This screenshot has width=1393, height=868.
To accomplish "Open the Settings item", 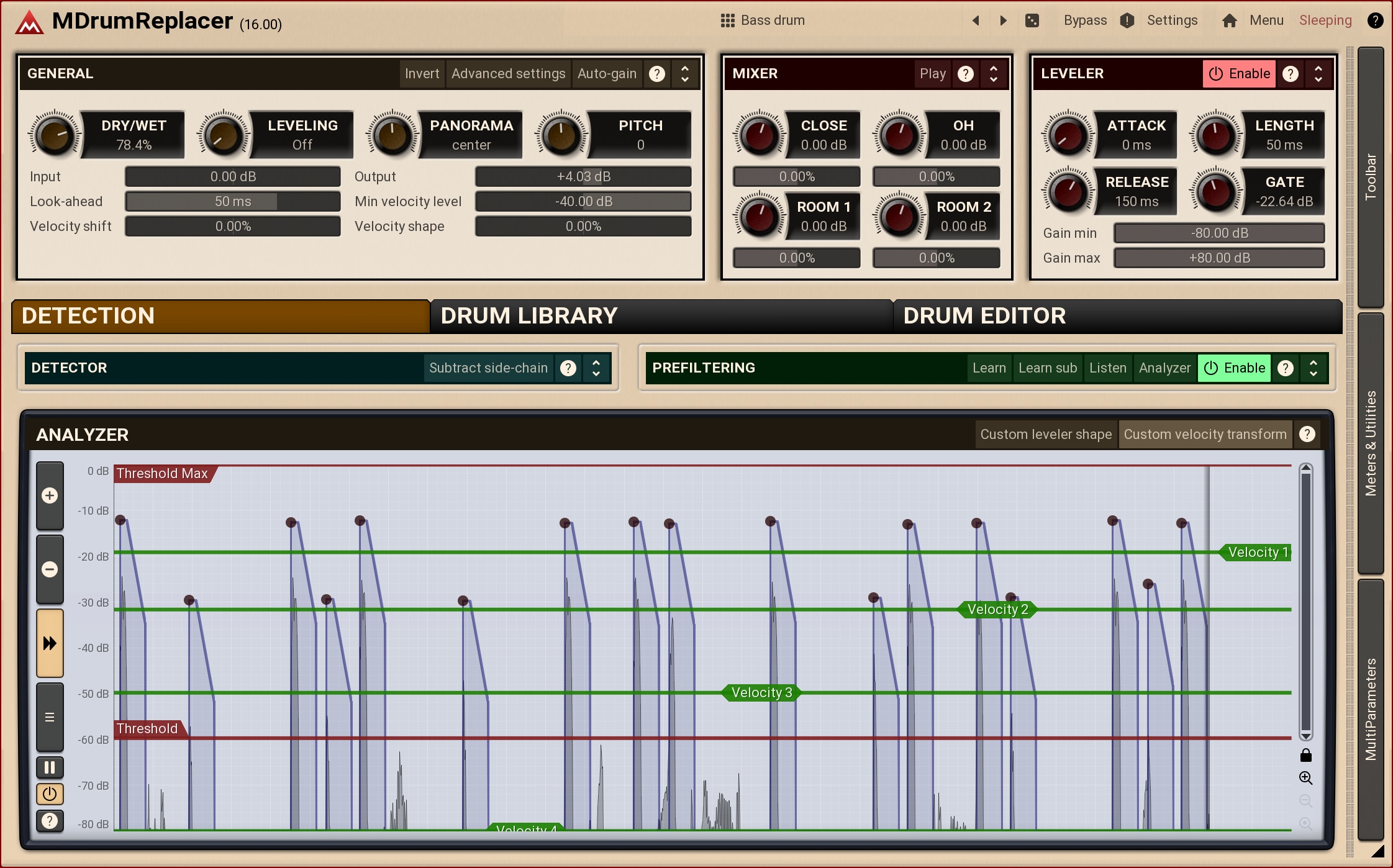I will click(x=1172, y=20).
